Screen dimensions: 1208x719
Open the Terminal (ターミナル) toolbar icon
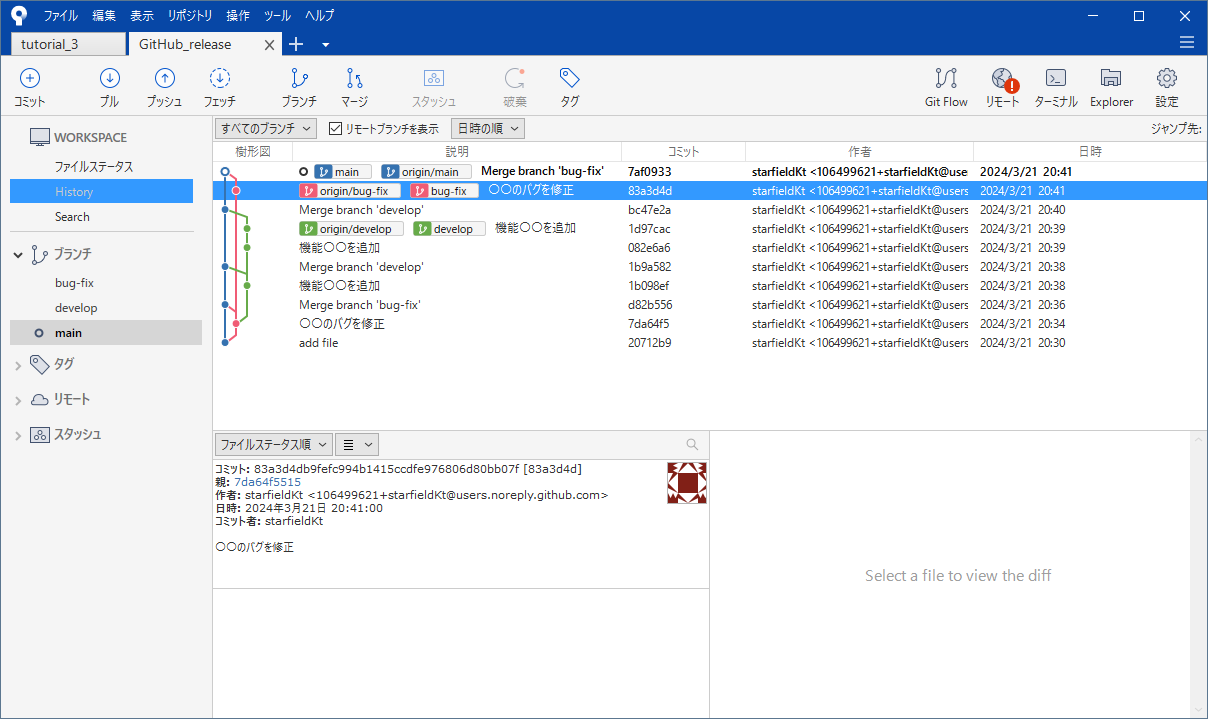1056,78
